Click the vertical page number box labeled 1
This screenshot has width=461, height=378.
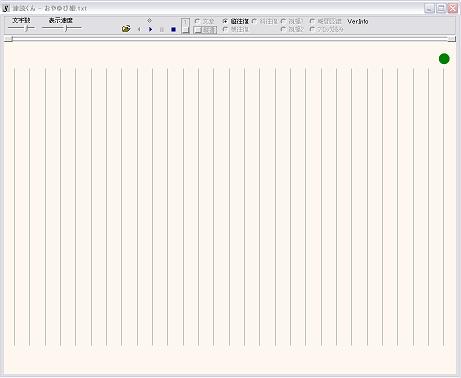[x=185, y=26]
